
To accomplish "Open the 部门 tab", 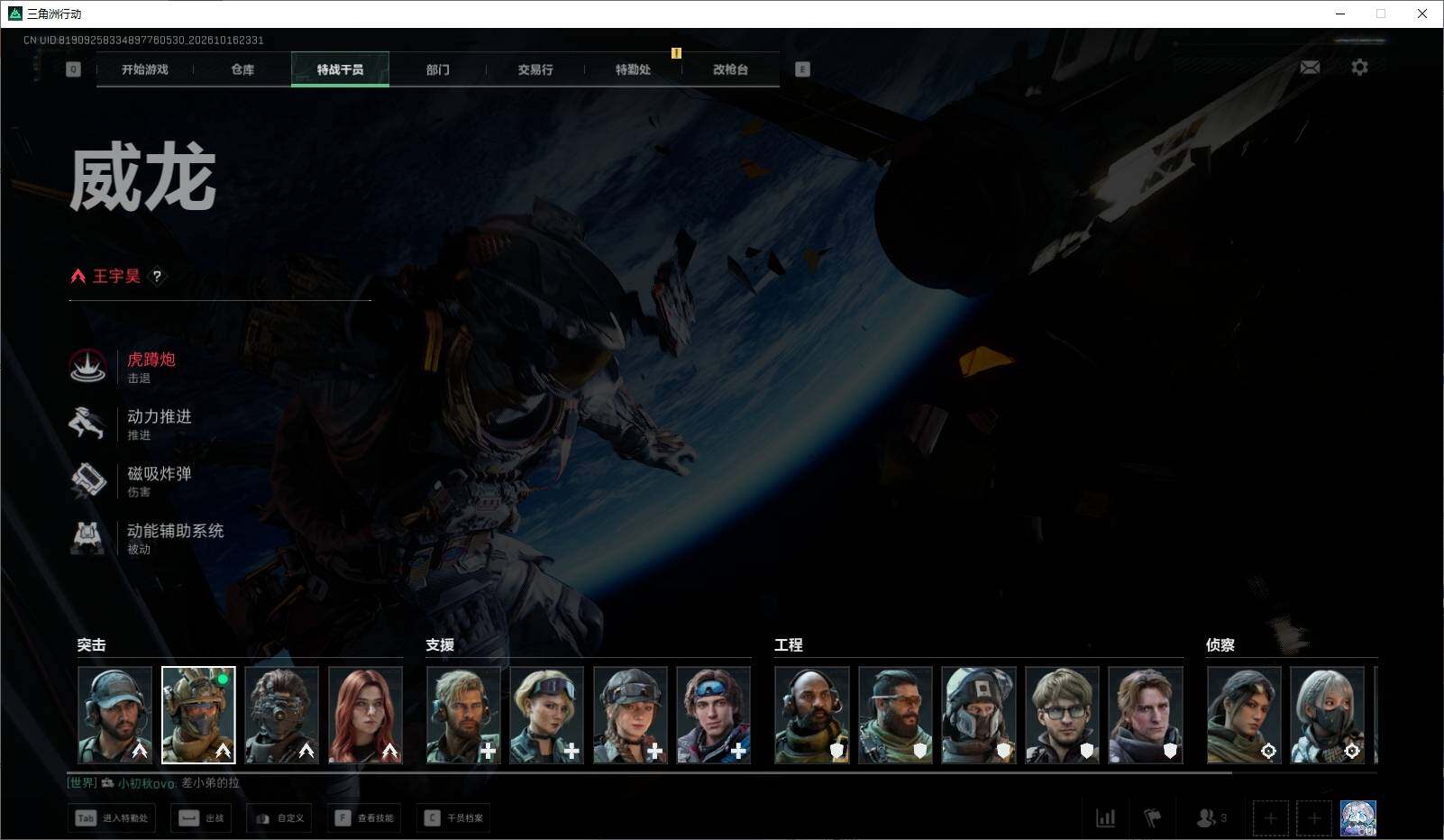I will (x=438, y=69).
